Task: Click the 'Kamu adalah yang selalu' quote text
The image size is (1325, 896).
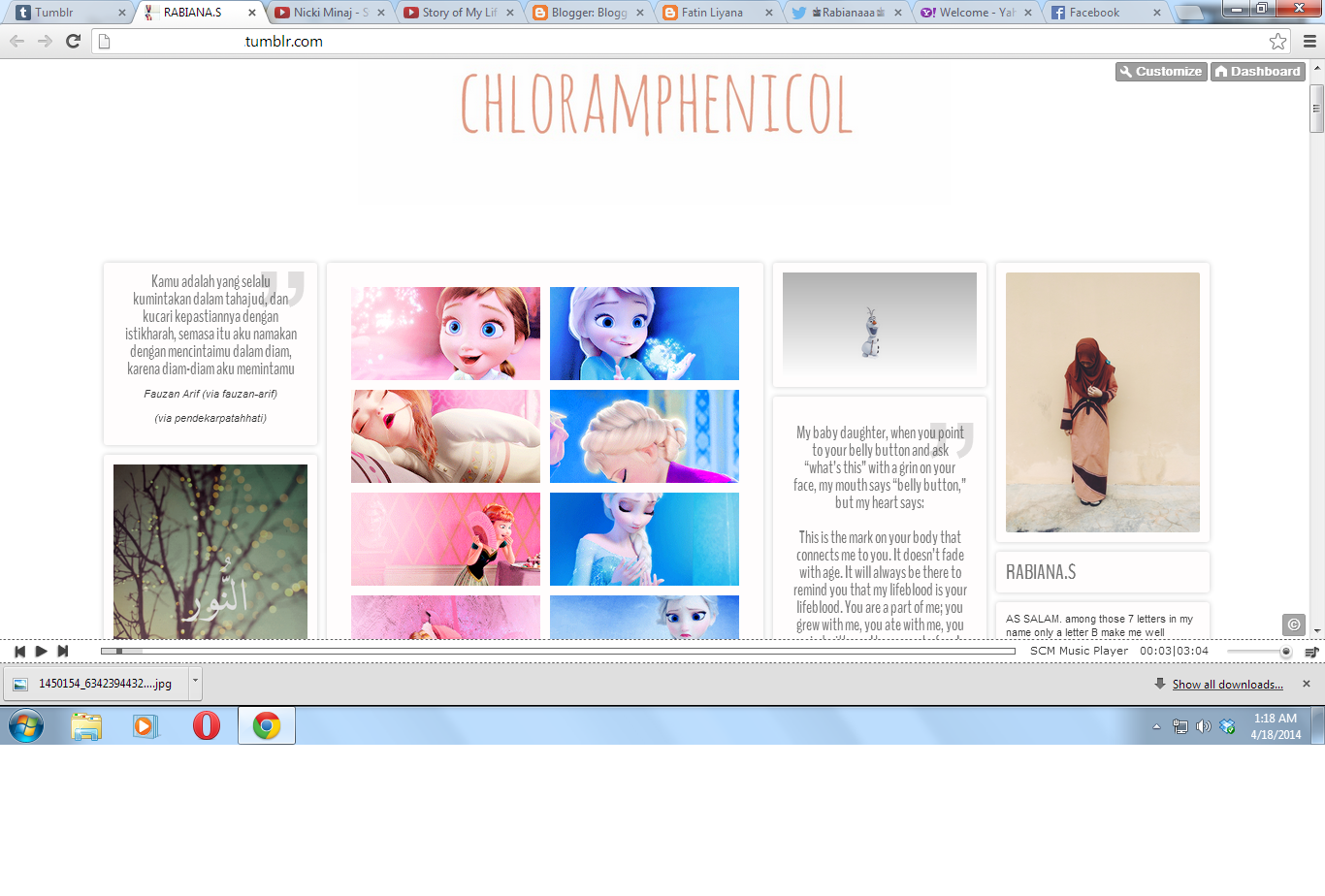Action: [x=210, y=325]
